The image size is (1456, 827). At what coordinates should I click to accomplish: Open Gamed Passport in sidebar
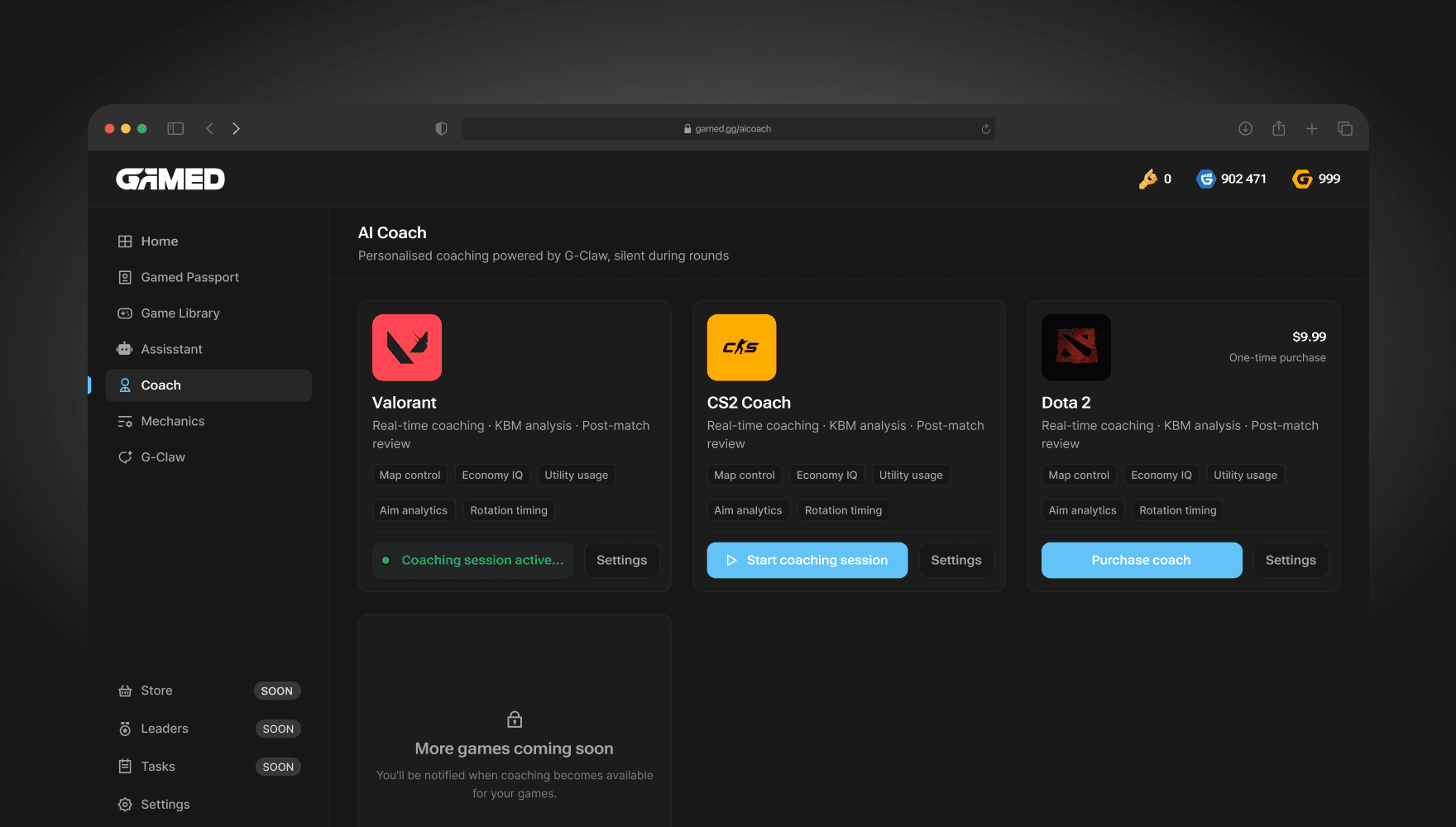tap(208, 277)
